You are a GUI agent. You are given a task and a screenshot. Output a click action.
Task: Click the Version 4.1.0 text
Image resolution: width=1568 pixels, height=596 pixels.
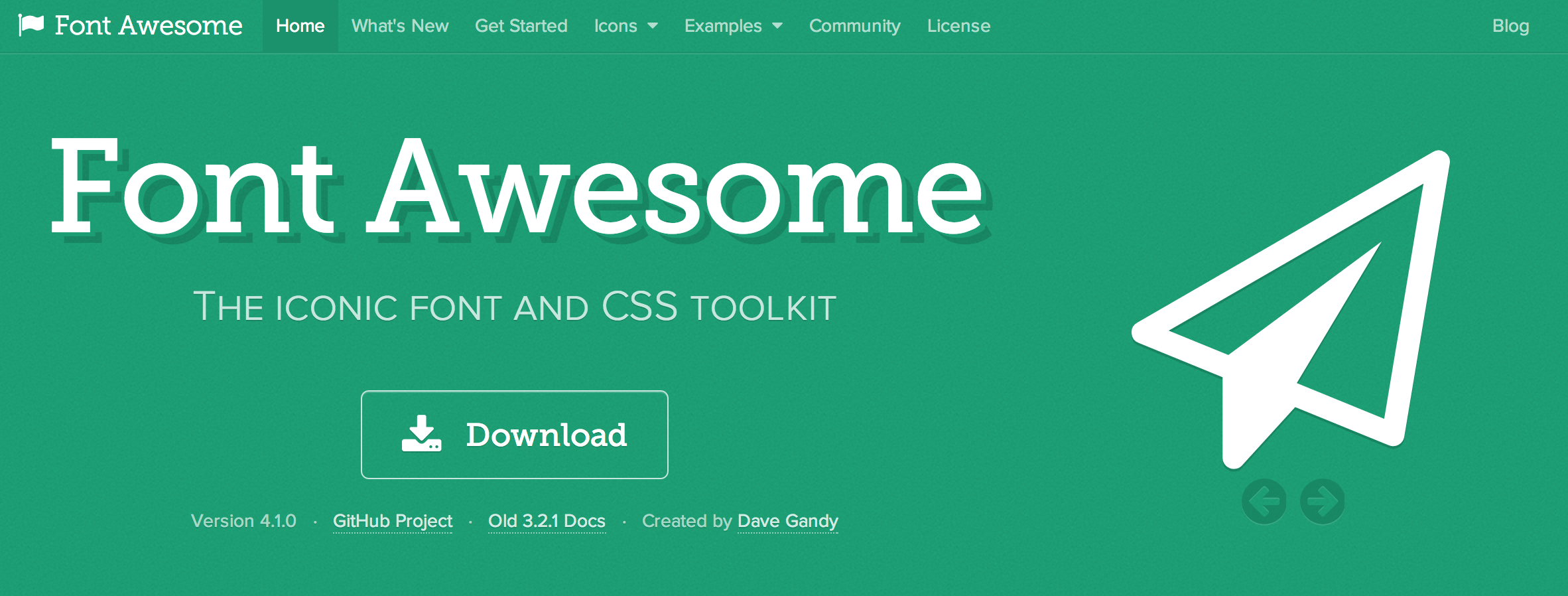243,521
